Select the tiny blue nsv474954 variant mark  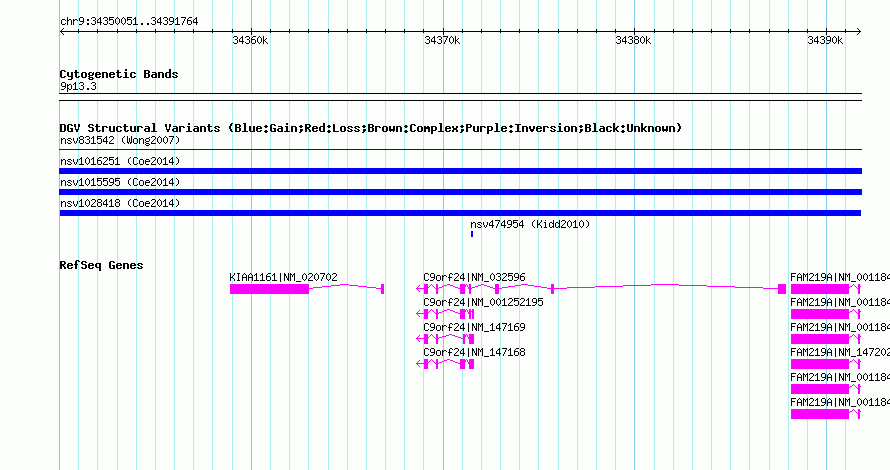472,234
